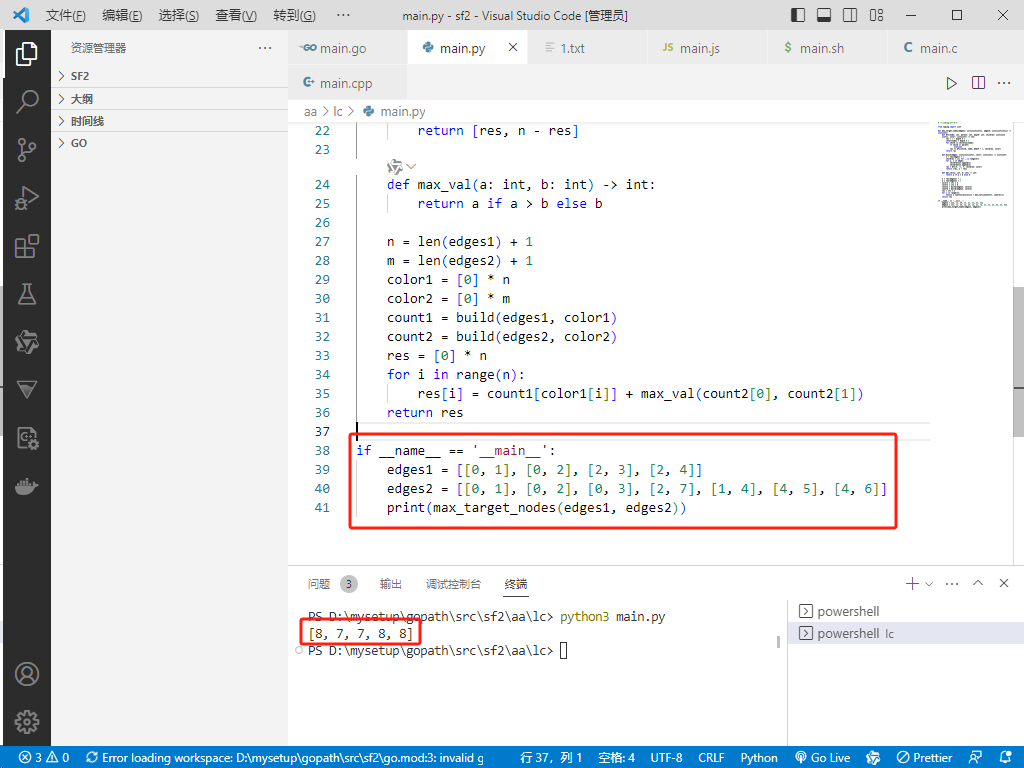Select the 终端 terminal panel tab

516,584
